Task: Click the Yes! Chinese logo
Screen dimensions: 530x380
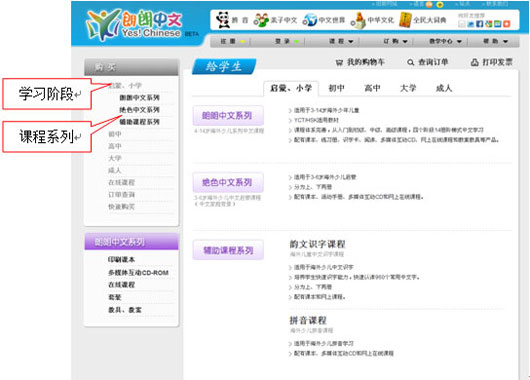Action: click(135, 24)
